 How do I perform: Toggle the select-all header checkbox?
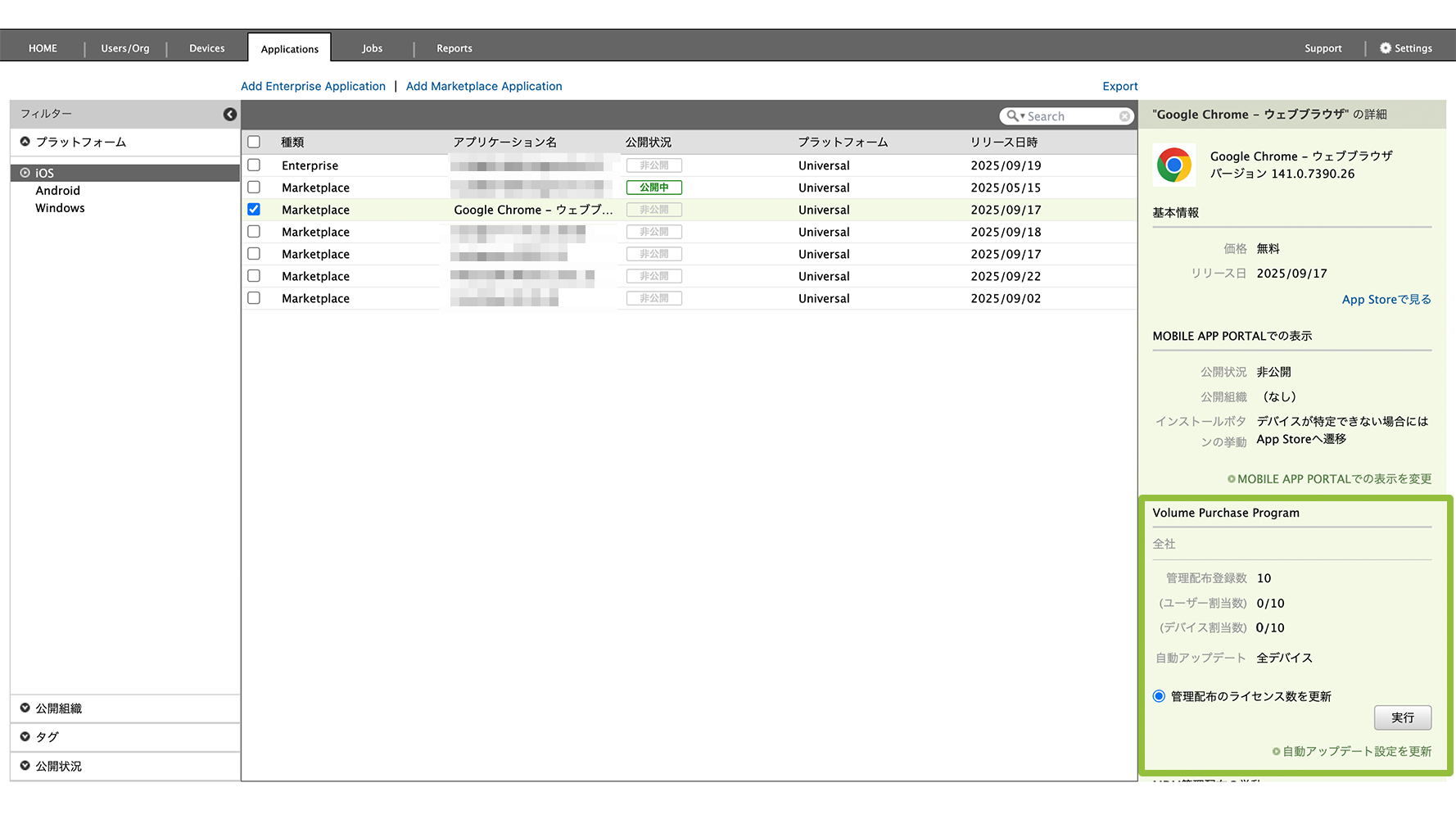point(254,142)
